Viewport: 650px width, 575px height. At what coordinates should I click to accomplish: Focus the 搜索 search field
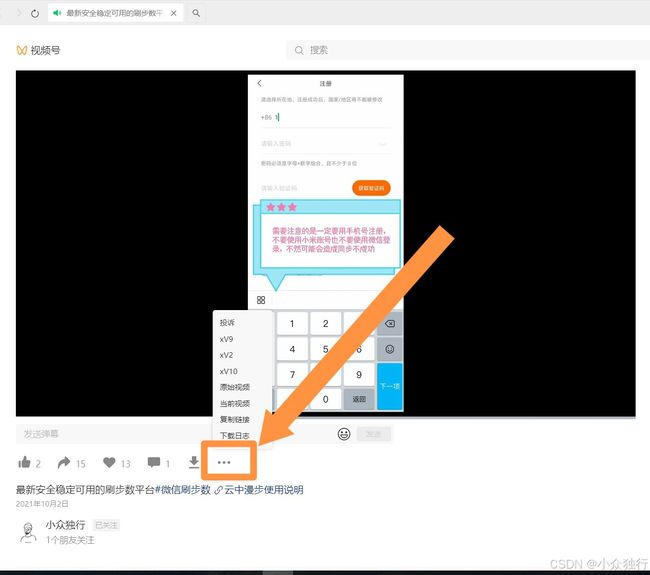[x=468, y=50]
